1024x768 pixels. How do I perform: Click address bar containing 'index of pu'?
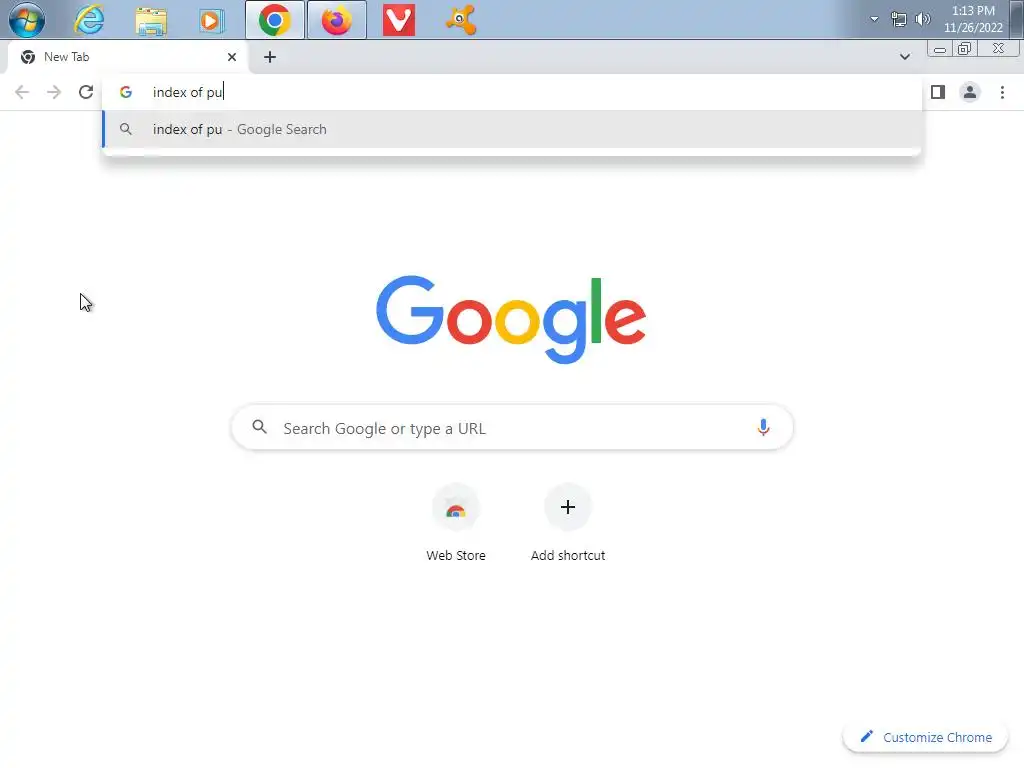point(513,92)
